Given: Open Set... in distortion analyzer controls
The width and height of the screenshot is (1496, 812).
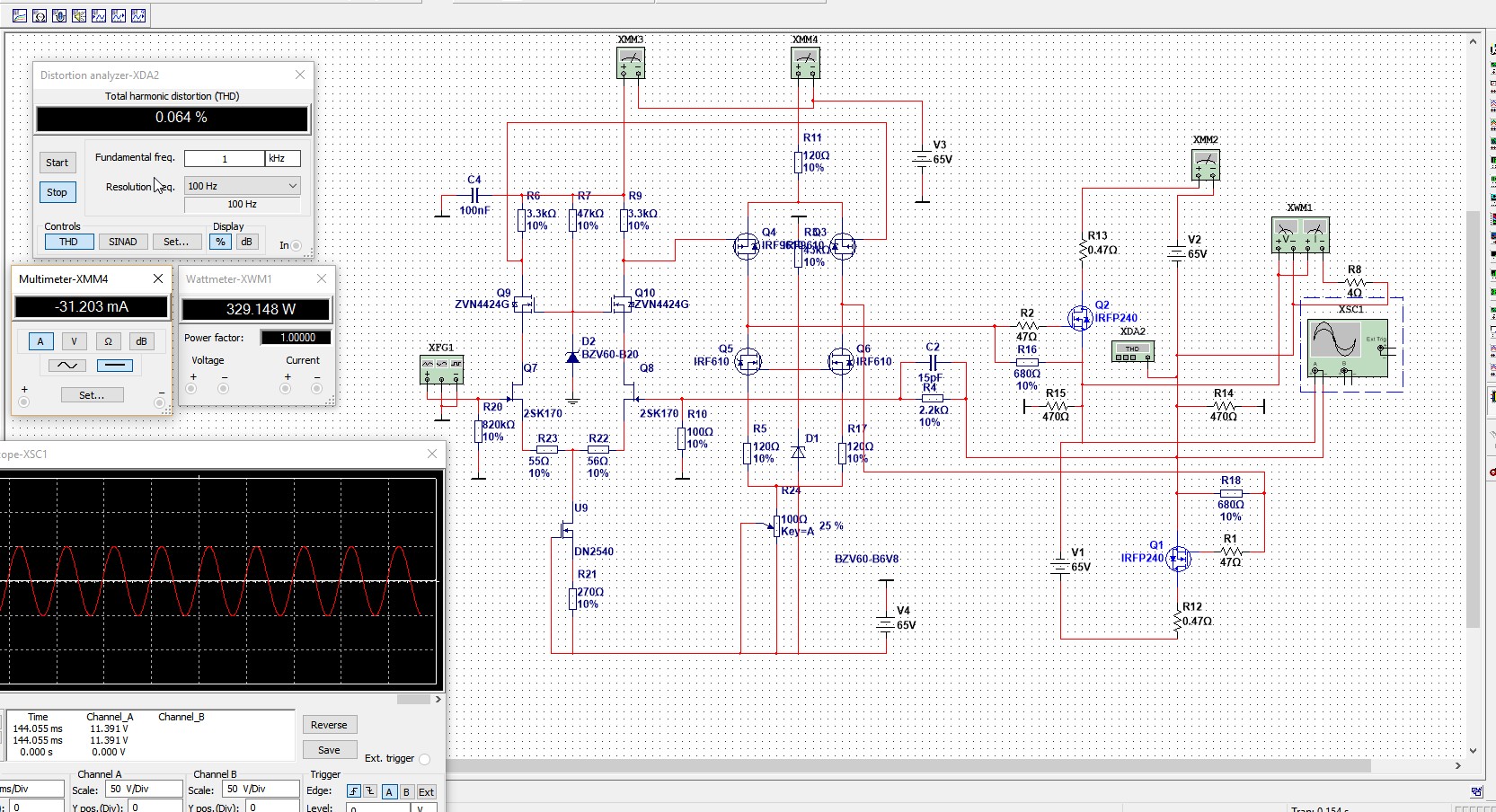Looking at the screenshot, I should pos(176,242).
